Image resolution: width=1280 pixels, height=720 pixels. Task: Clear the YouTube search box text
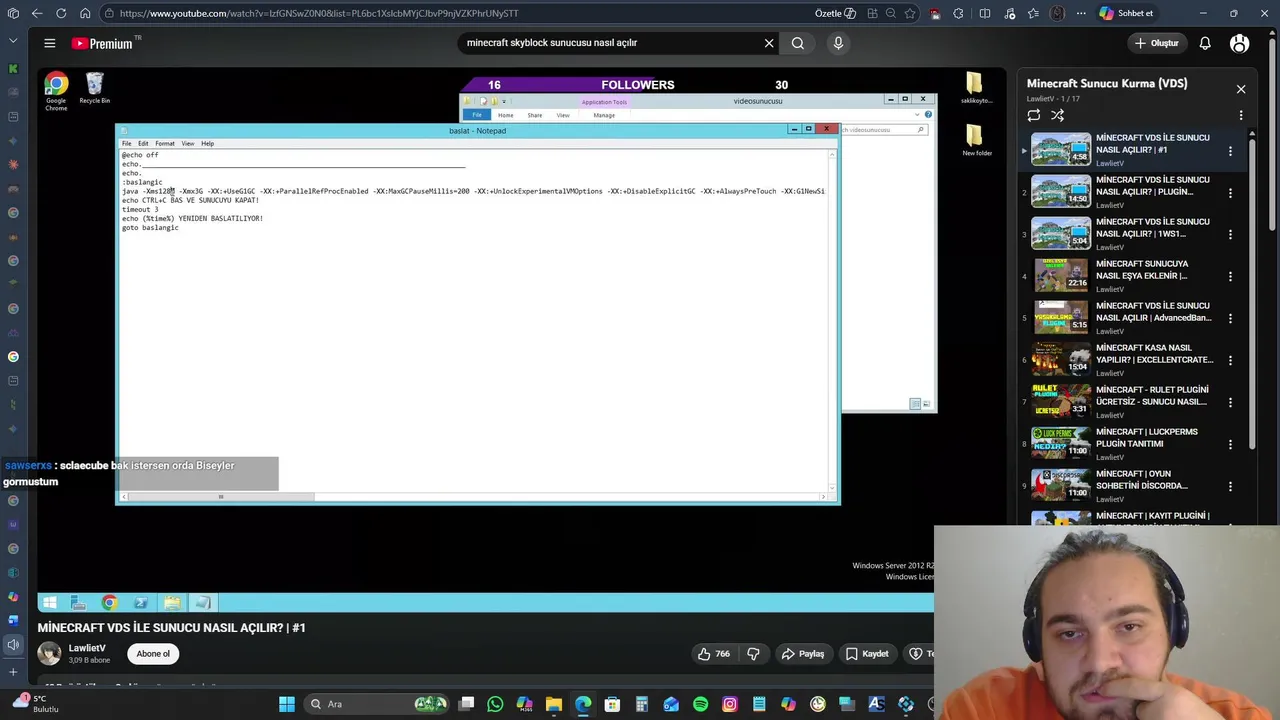(x=769, y=43)
